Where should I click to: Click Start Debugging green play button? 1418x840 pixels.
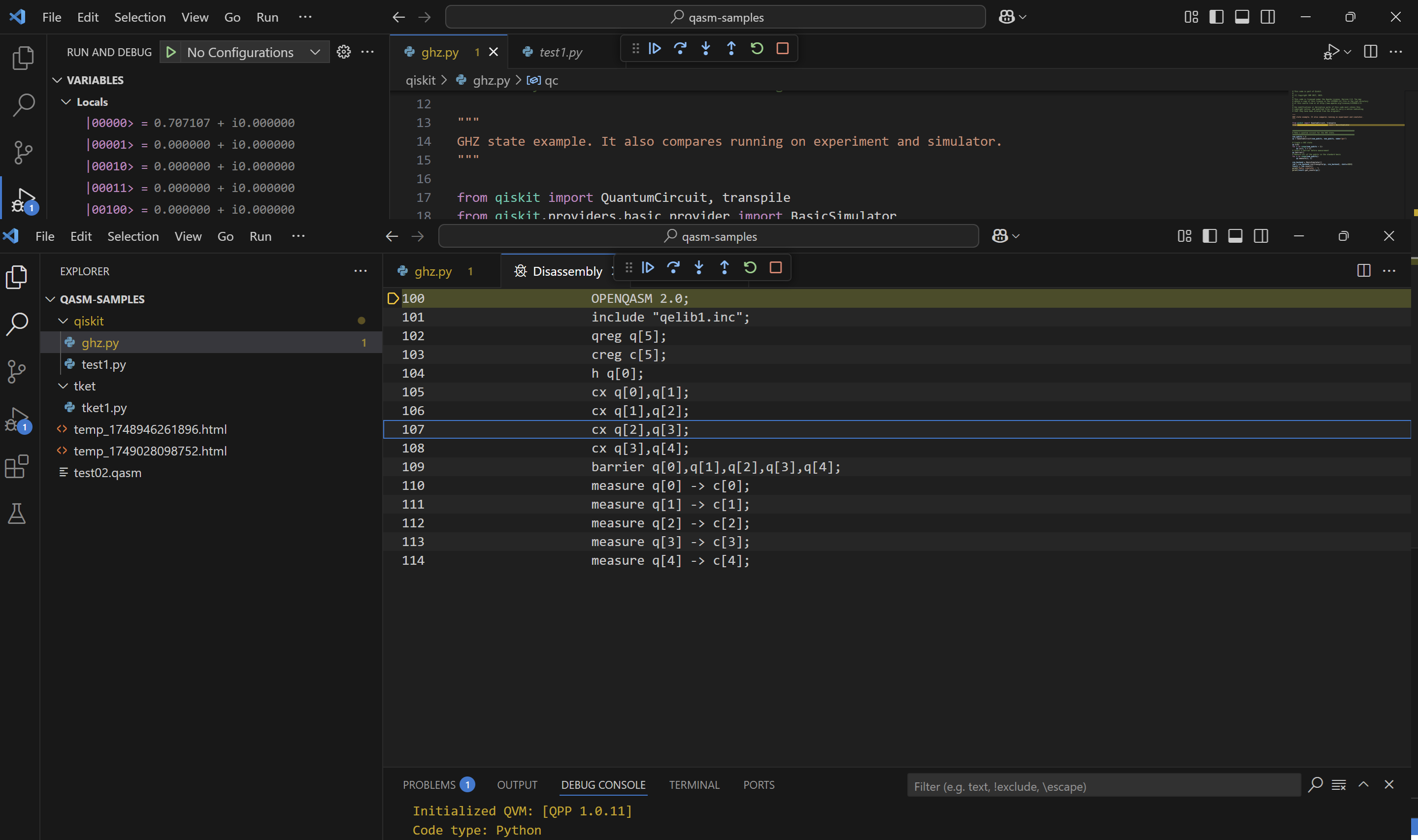tap(170, 52)
